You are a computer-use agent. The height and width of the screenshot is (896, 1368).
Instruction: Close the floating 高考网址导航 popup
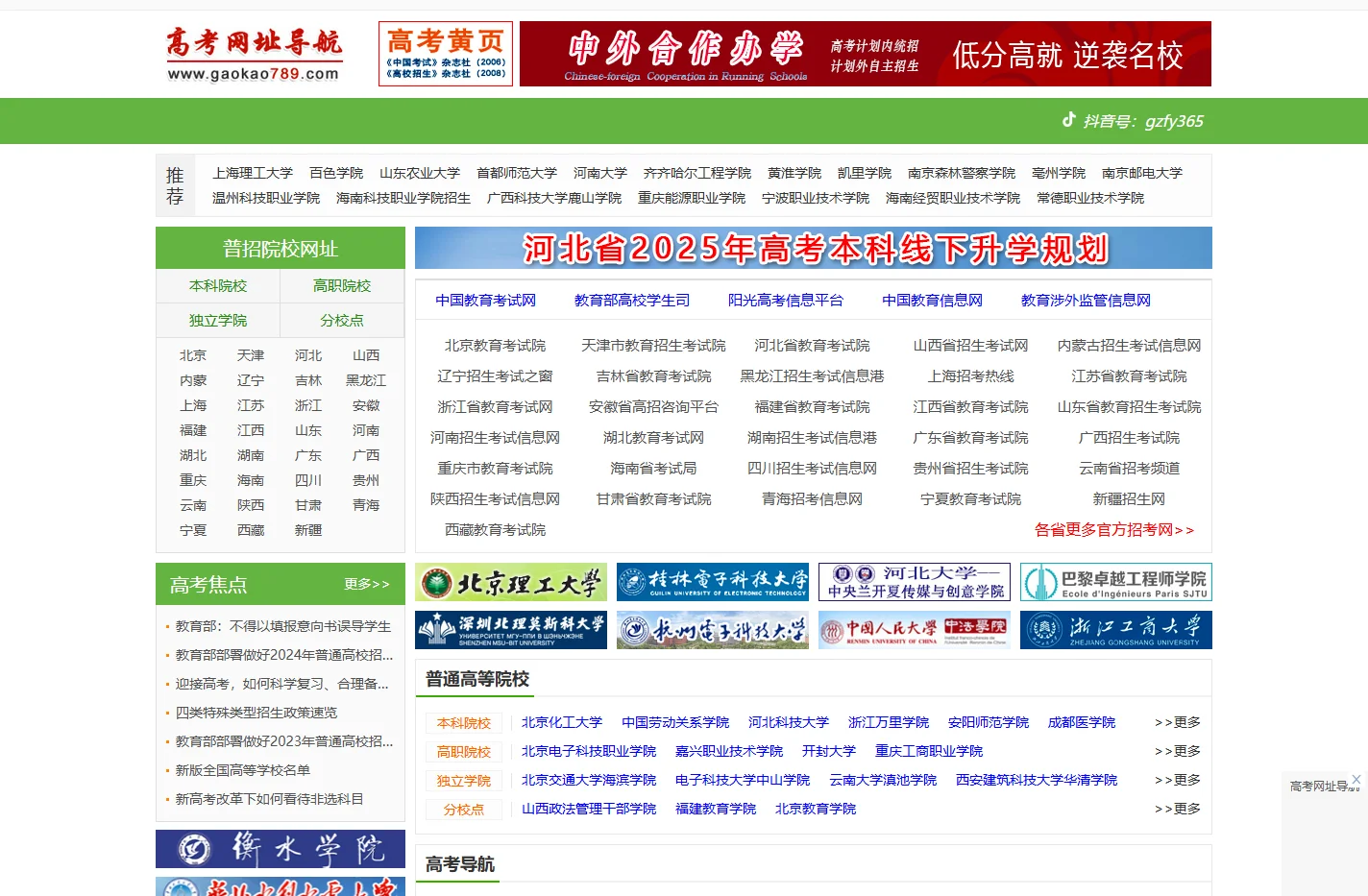coord(1356,780)
